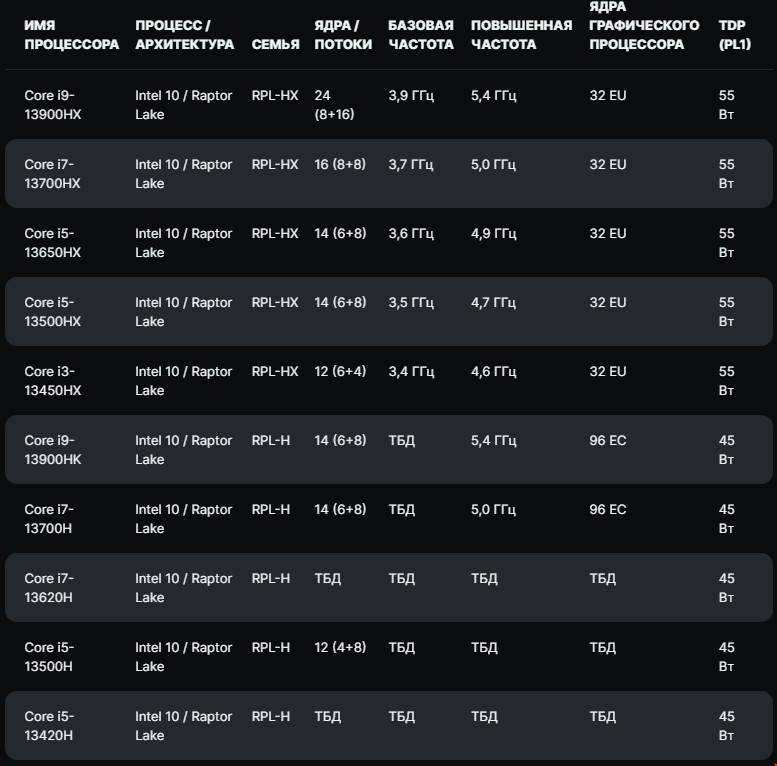
Task: Select the СЕМЬЯ column header
Action: pyautogui.click(x=275, y=44)
